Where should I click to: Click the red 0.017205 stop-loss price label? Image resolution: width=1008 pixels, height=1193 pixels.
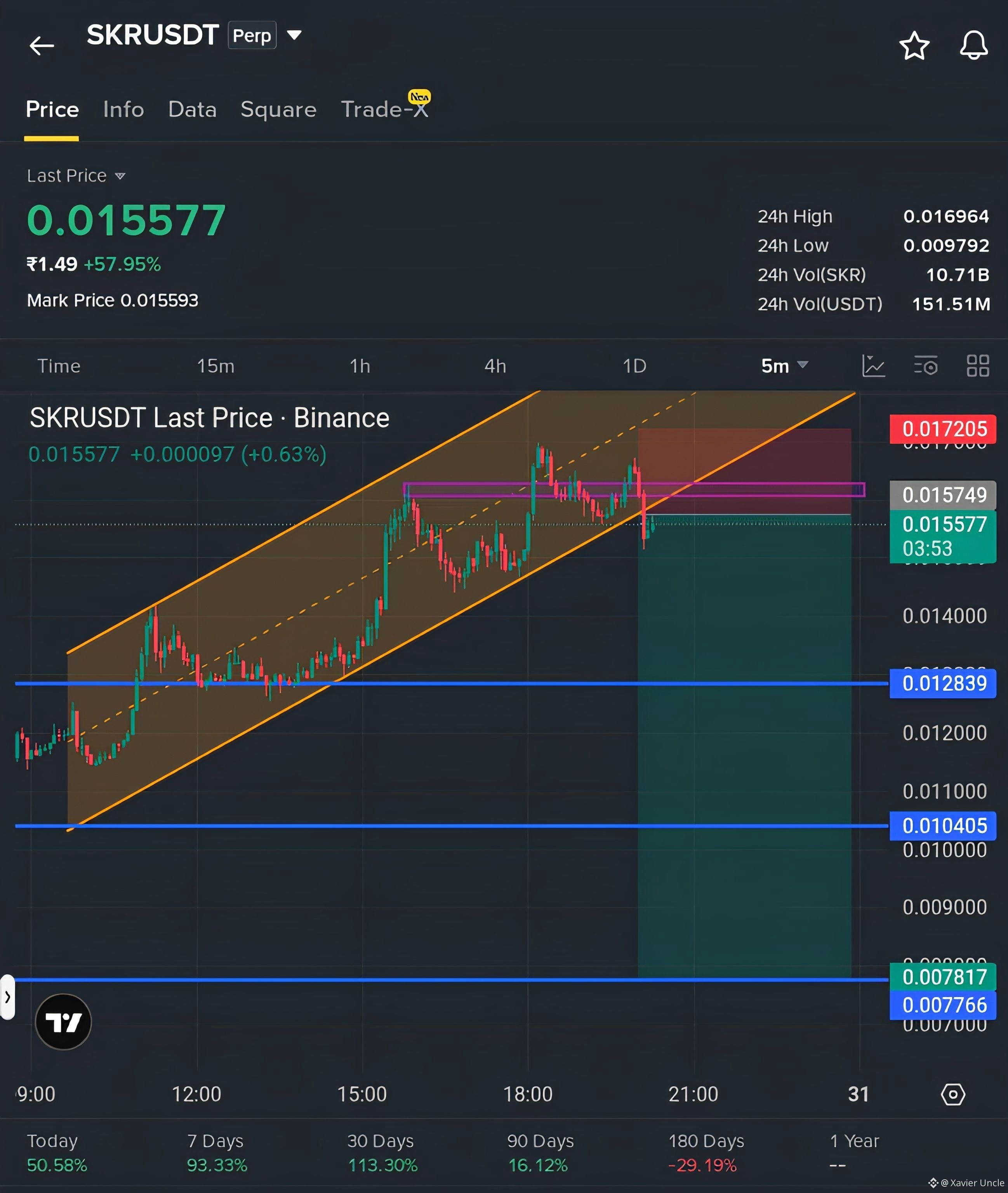click(943, 429)
